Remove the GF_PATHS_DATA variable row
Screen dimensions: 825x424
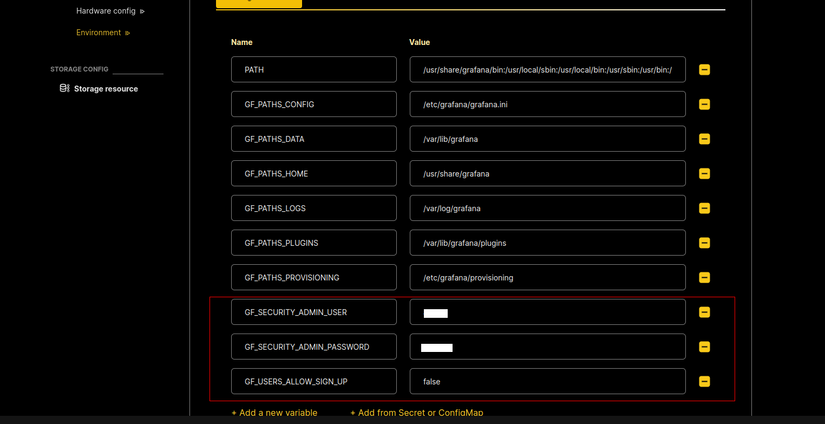click(x=705, y=139)
